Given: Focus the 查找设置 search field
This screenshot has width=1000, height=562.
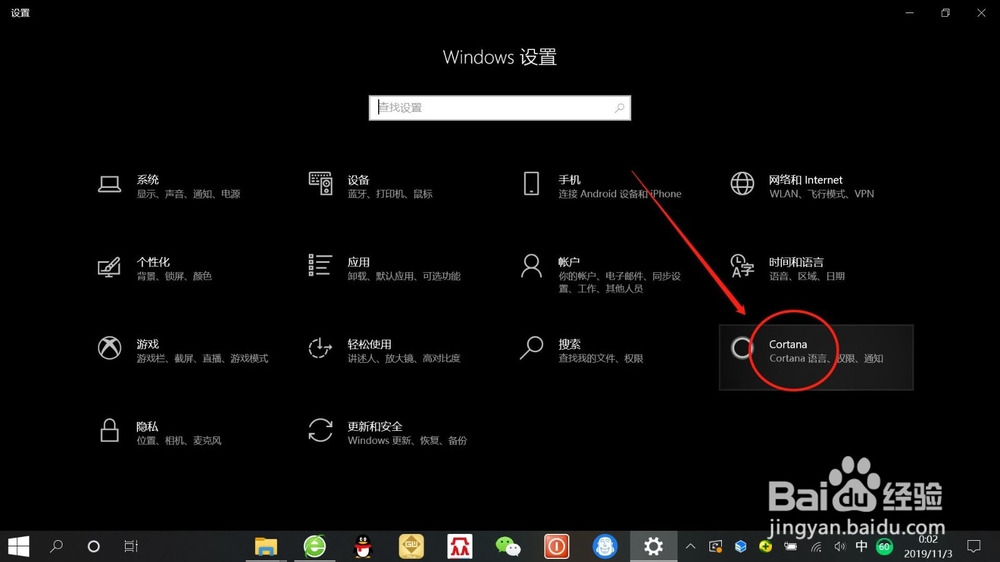Looking at the screenshot, I should 499,108.
